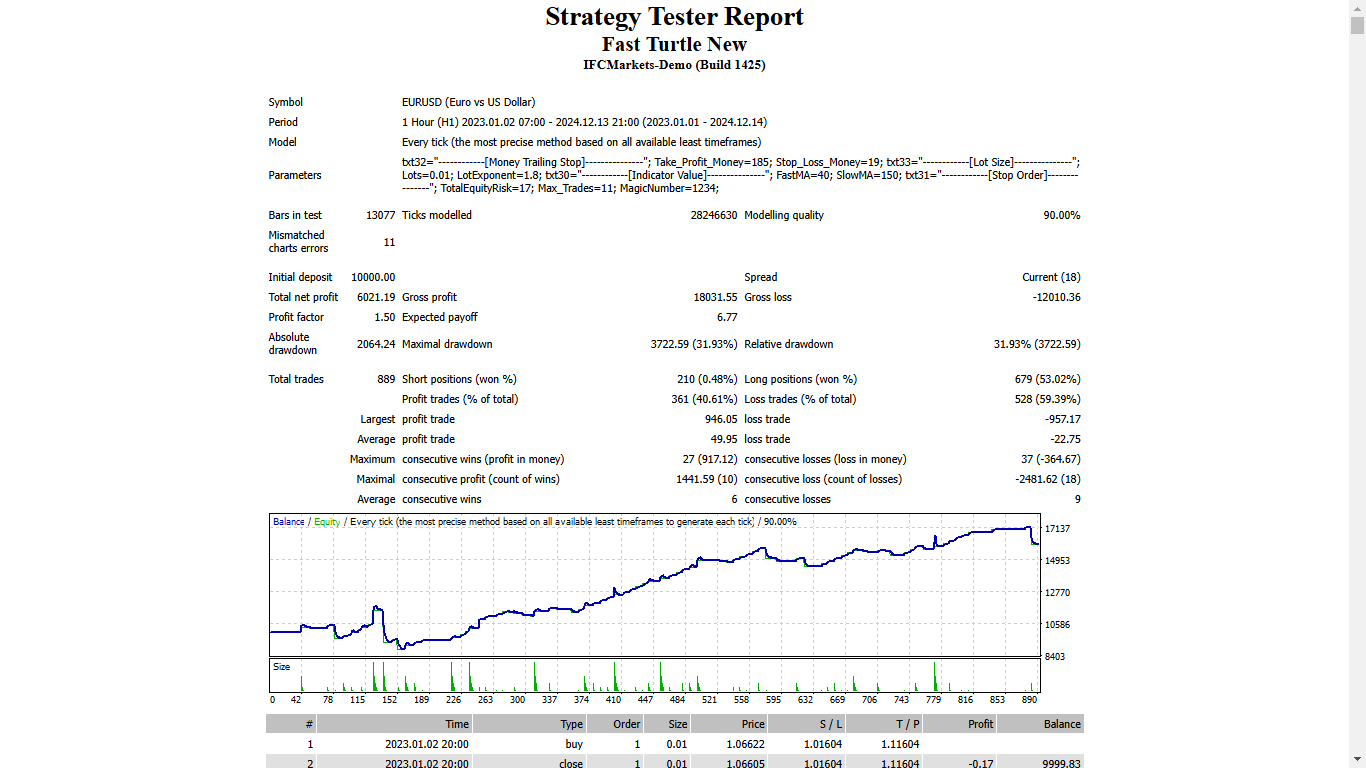Click the scrollbar down arrow
This screenshot has width=1366, height=768.
tap(1357, 759)
